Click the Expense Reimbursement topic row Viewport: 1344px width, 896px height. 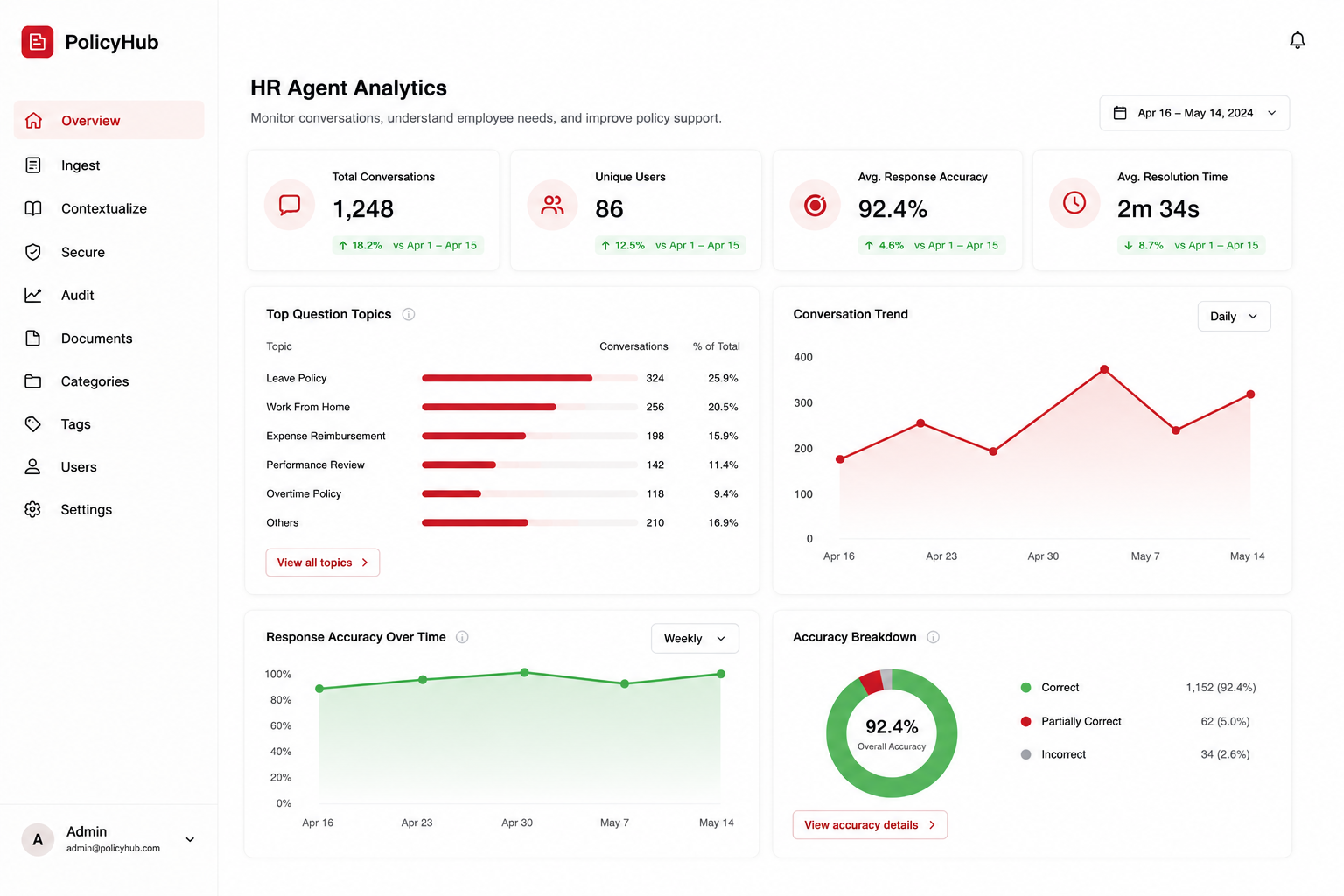pos(502,436)
